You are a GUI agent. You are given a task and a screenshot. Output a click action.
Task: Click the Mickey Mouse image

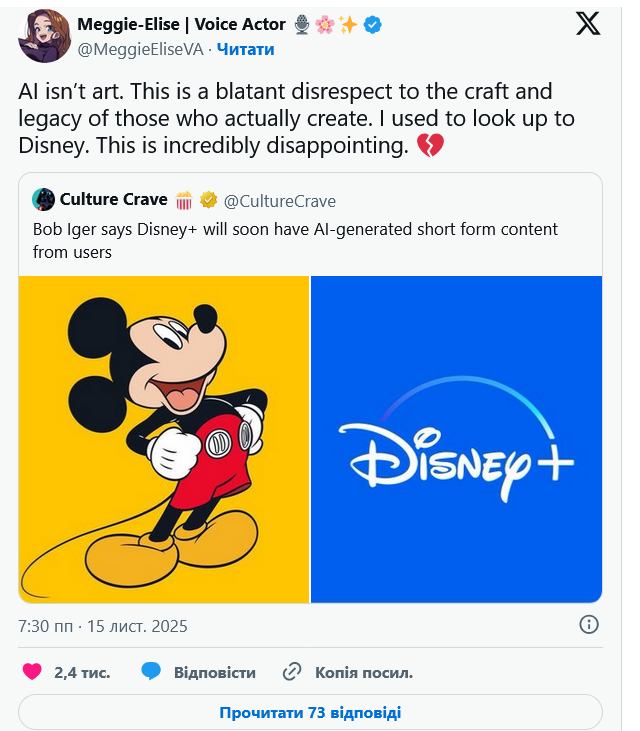click(164, 439)
